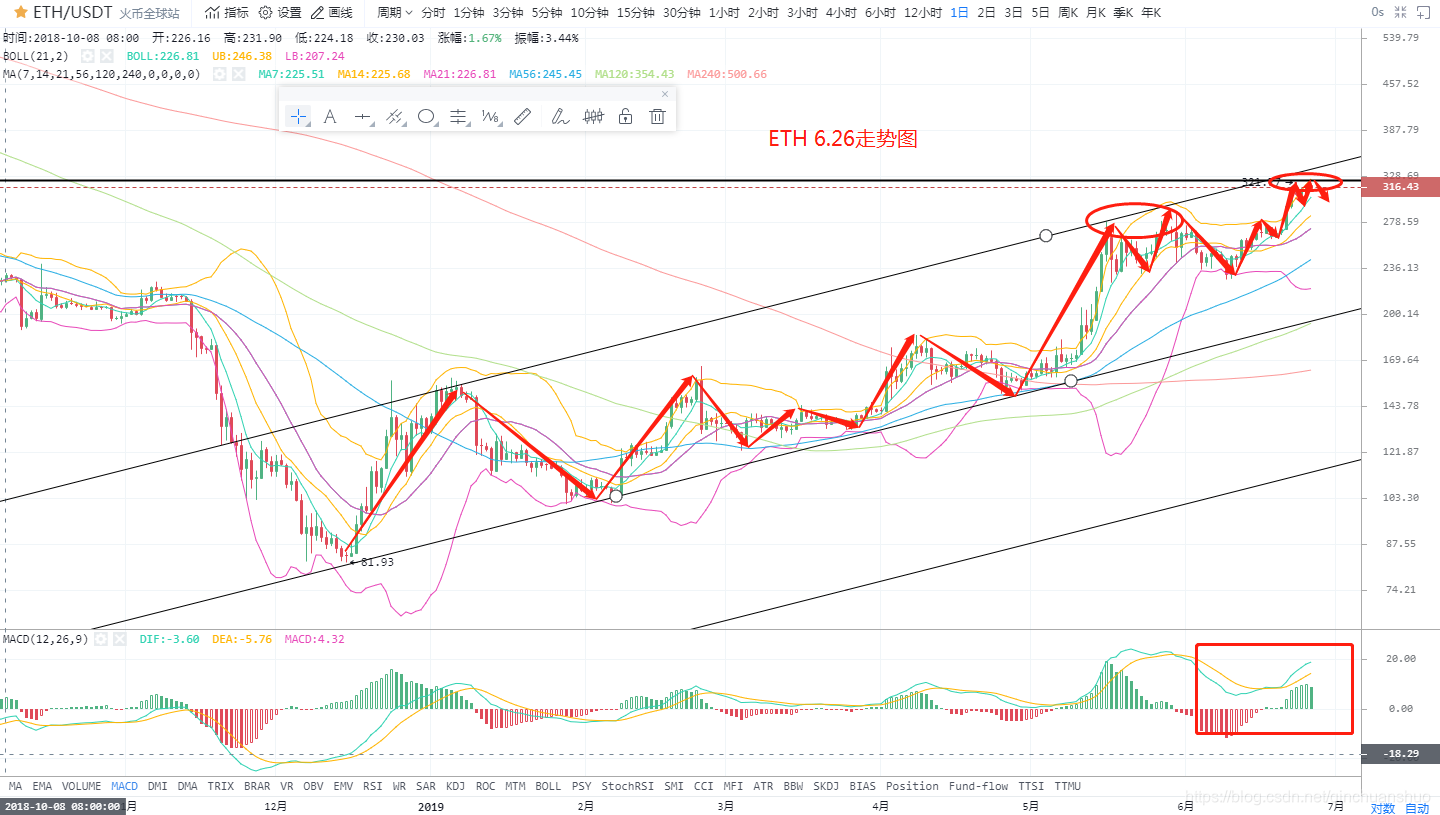Screen dimensions: 1440x815
Task: Choose the Fund-flow indicator in bottom list
Action: [979, 786]
